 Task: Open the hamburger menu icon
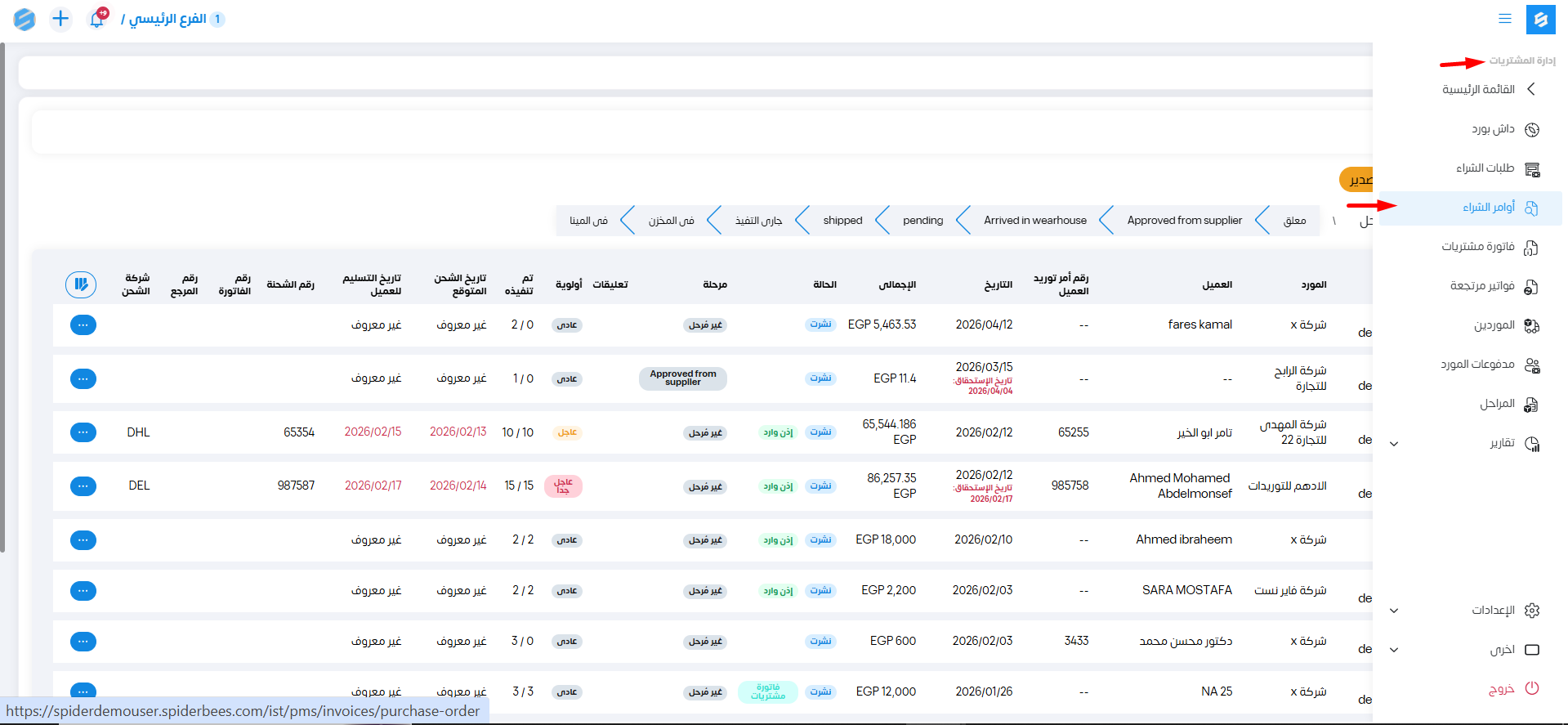point(1504,19)
